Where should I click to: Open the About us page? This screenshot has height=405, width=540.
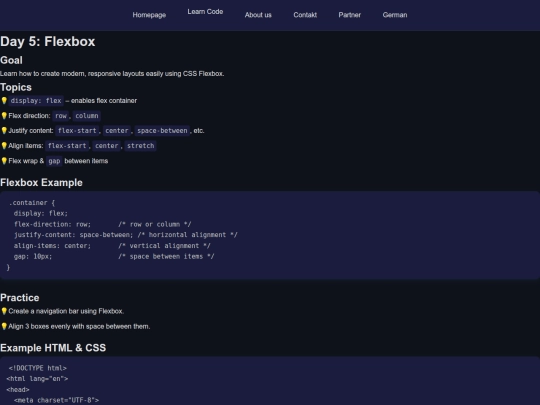pyautogui.click(x=258, y=15)
